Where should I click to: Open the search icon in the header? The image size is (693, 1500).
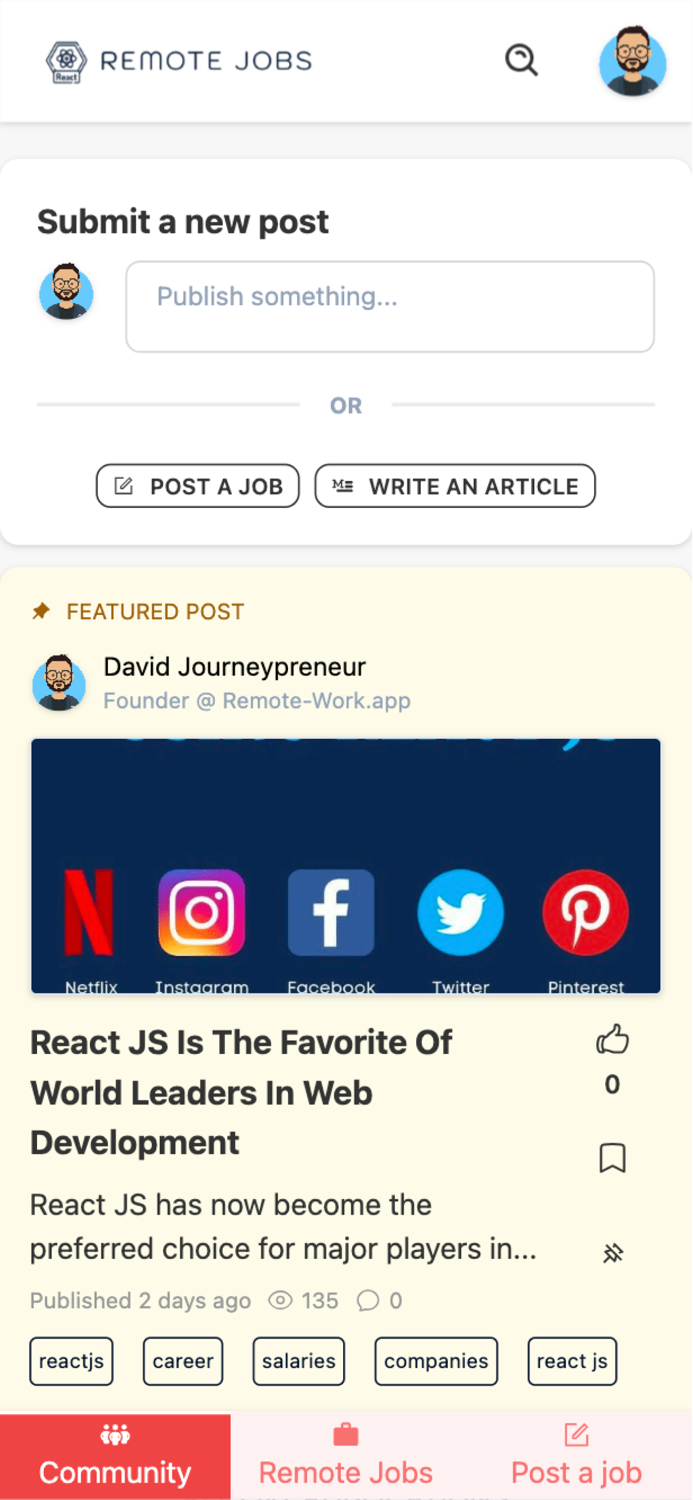pyautogui.click(x=521, y=60)
